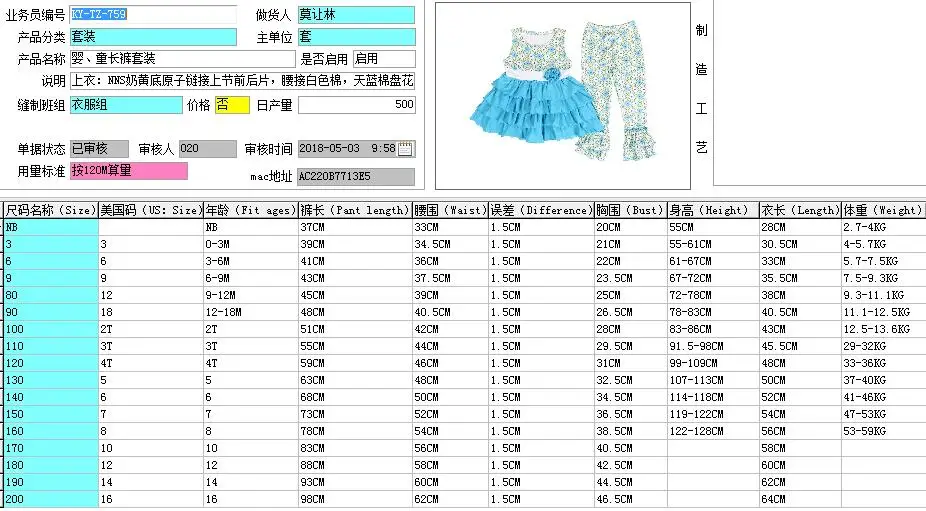The image size is (926, 511).
Task: Click the 体重 (Weight) column header
Action: [x=883, y=210]
